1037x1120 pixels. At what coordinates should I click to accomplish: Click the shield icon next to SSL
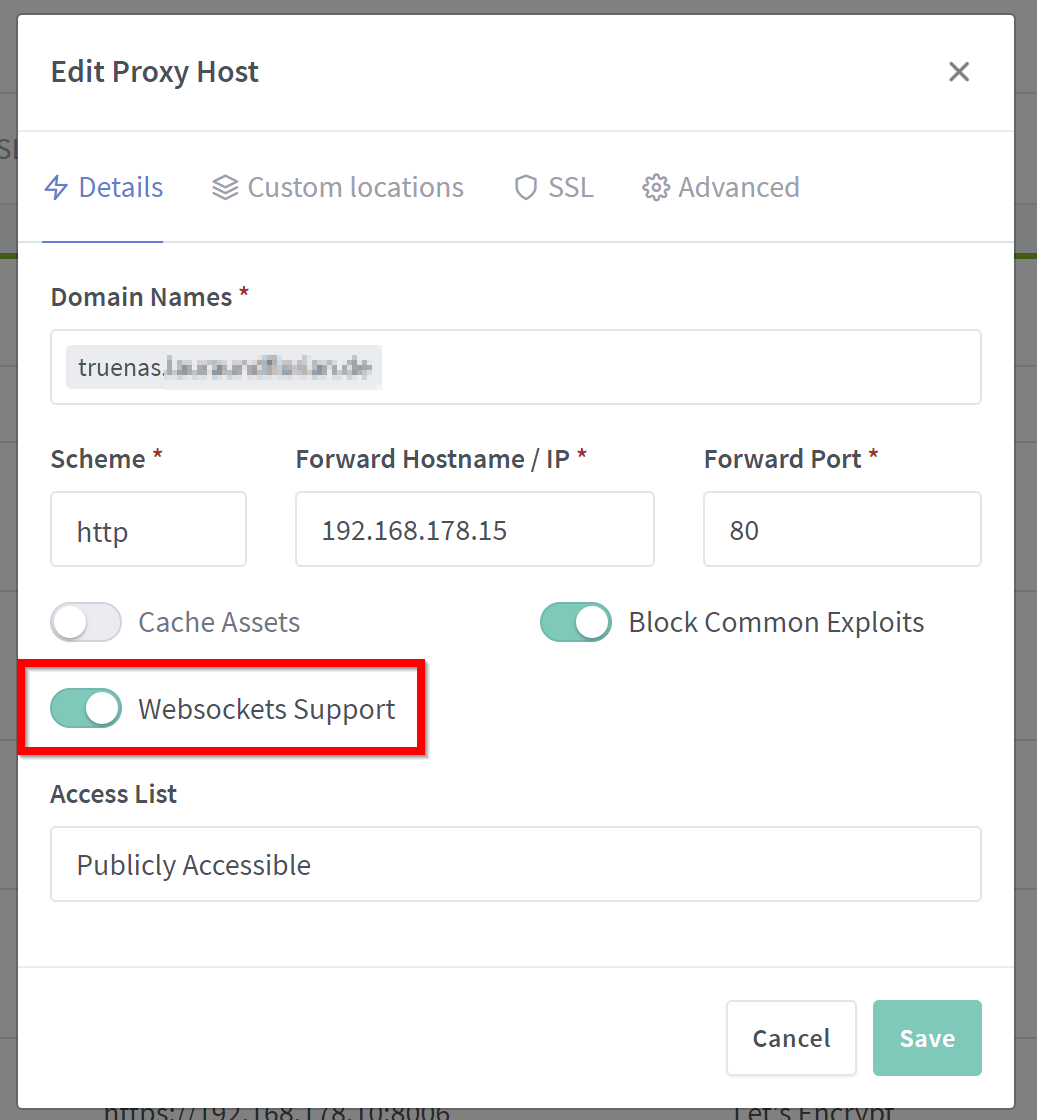pyautogui.click(x=526, y=188)
